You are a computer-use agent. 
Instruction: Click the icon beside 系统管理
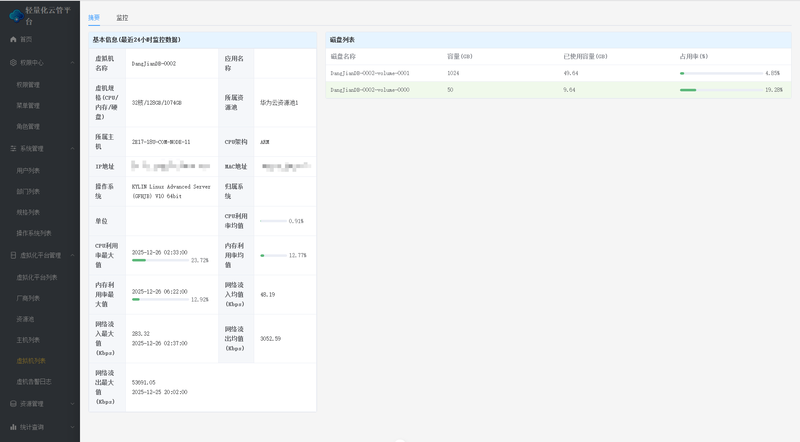click(13, 149)
